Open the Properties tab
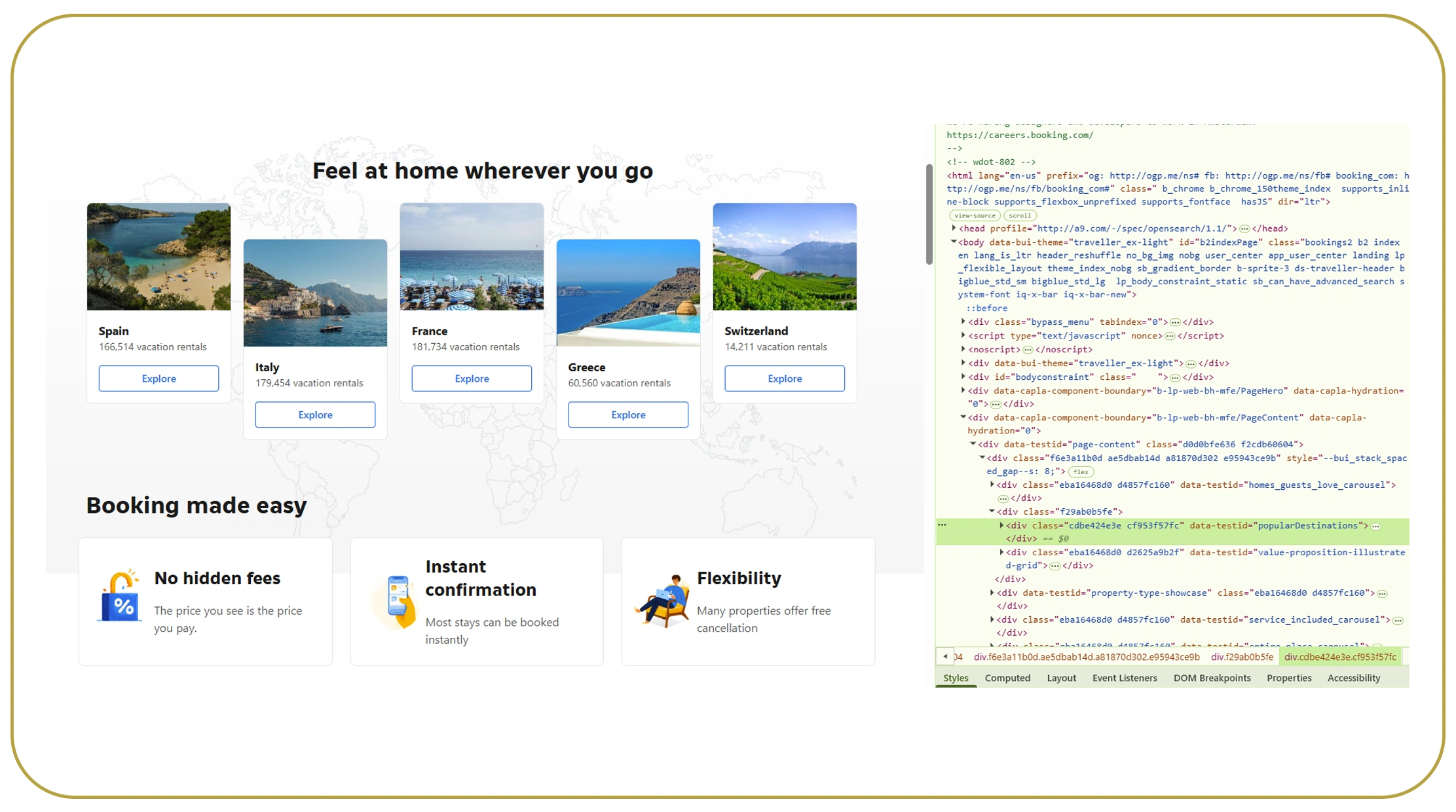The width and height of the screenshot is (1456, 812). (x=1289, y=678)
